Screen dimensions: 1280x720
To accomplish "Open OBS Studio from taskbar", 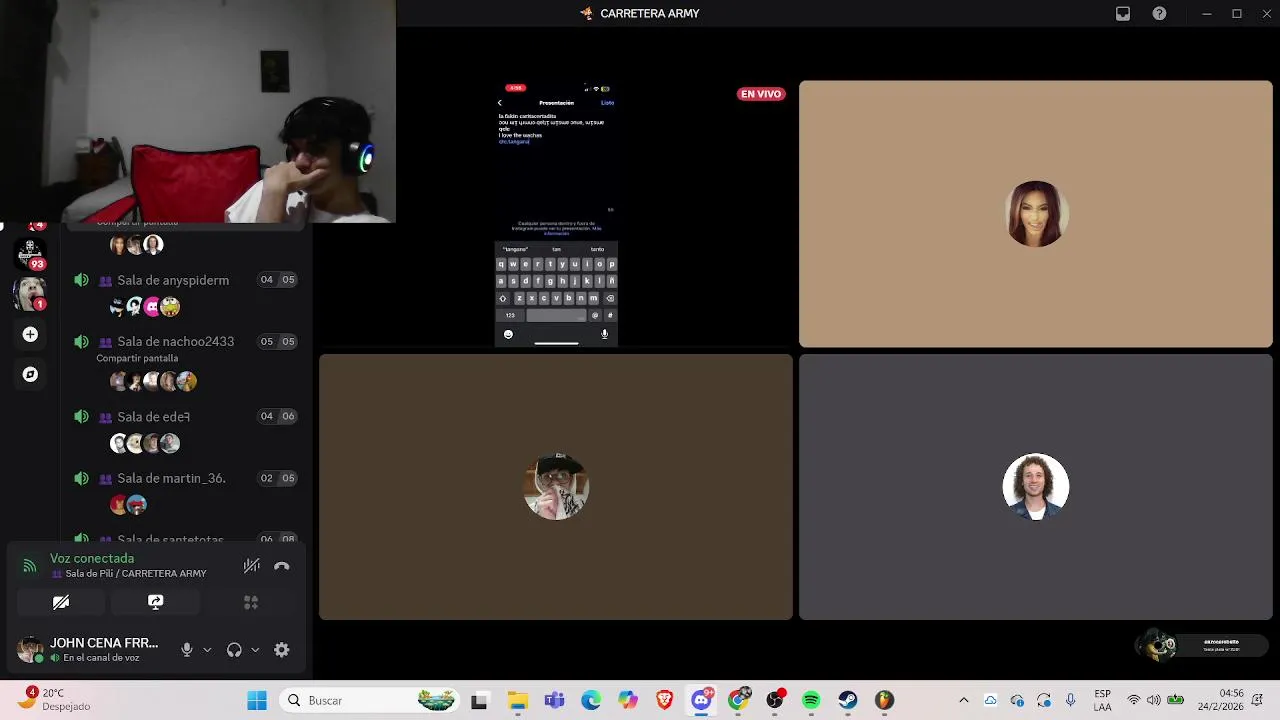I will (x=775, y=700).
